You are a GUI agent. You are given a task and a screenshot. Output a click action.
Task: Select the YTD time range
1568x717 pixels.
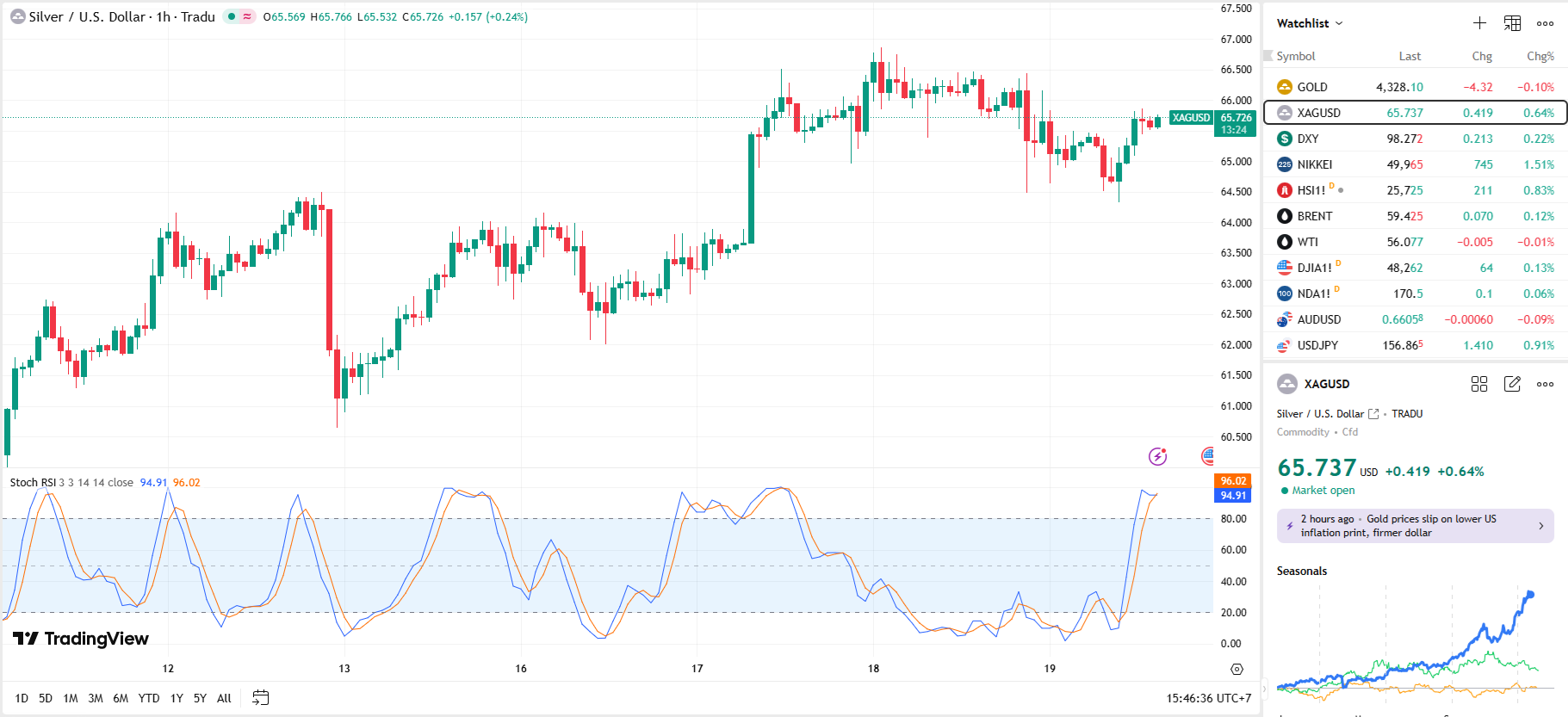coord(149,698)
